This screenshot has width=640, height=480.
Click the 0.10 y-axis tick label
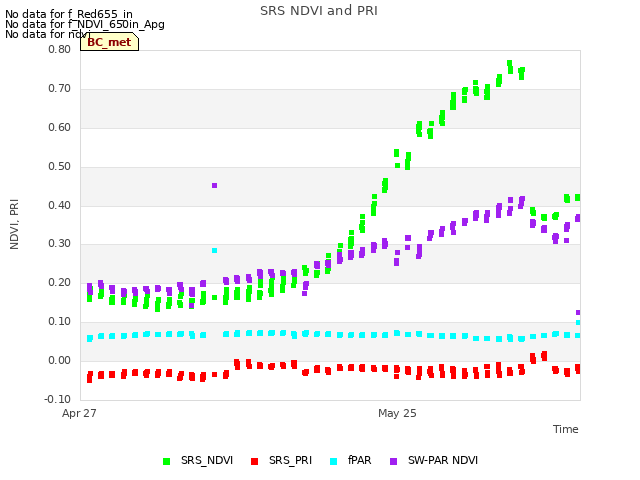(x=59, y=322)
